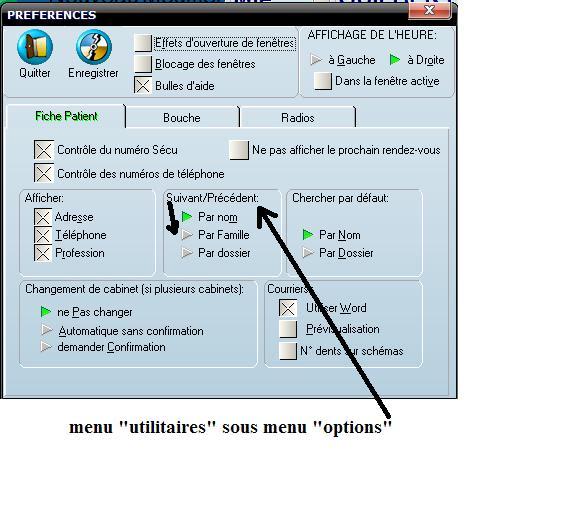This screenshot has height=515, width=563.
Task: Switch to the Bouche tab
Action: click(182, 117)
